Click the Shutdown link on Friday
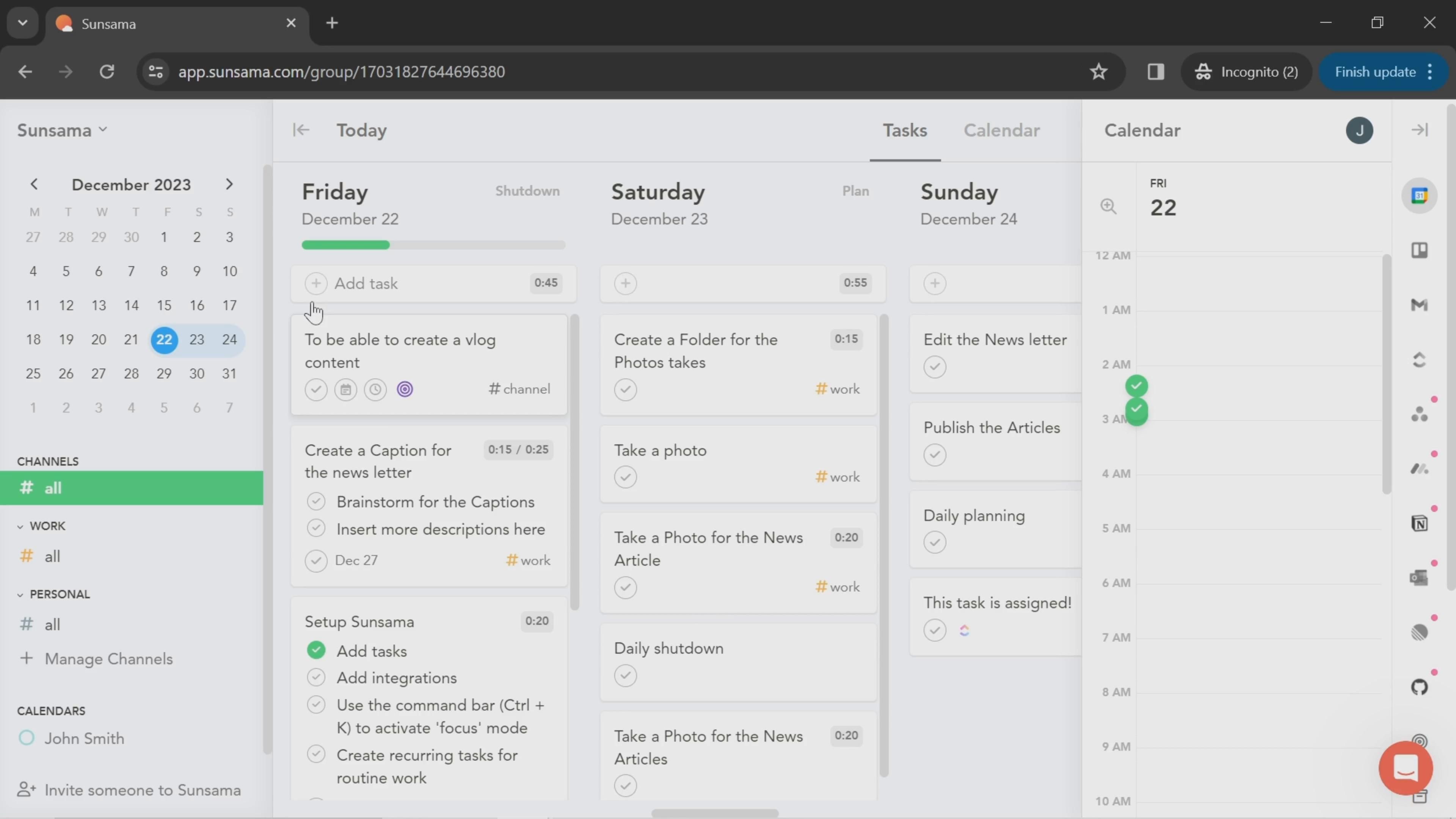The image size is (1456, 819). [x=527, y=191]
